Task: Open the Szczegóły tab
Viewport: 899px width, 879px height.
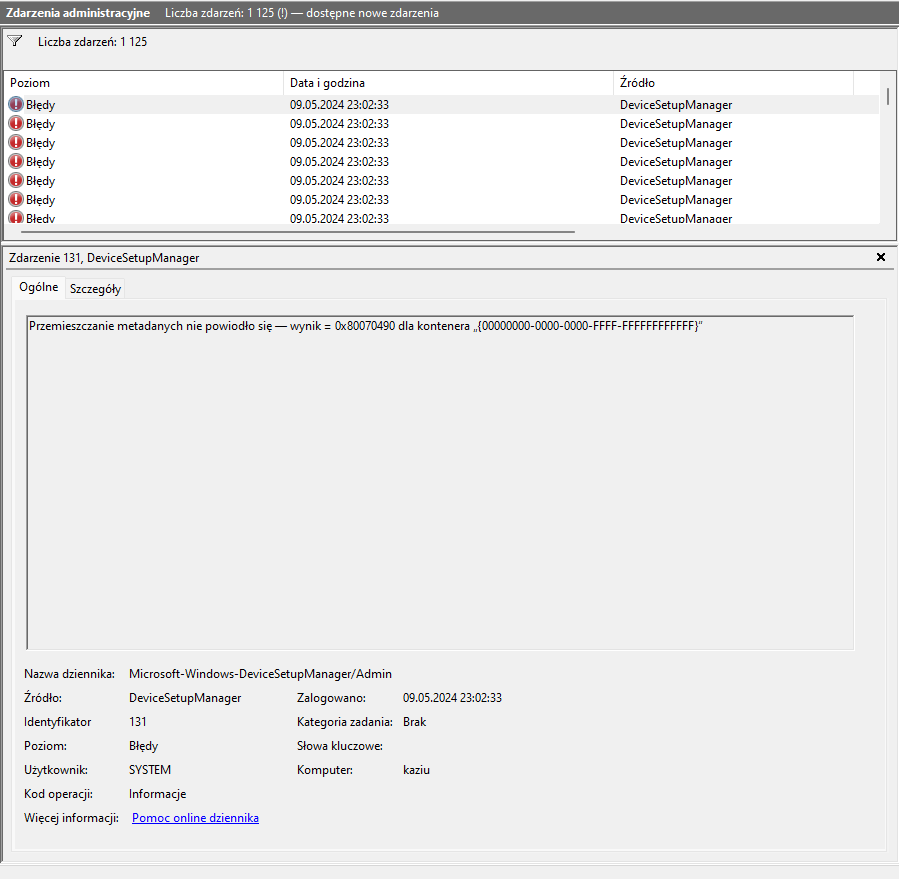Action: [x=95, y=288]
